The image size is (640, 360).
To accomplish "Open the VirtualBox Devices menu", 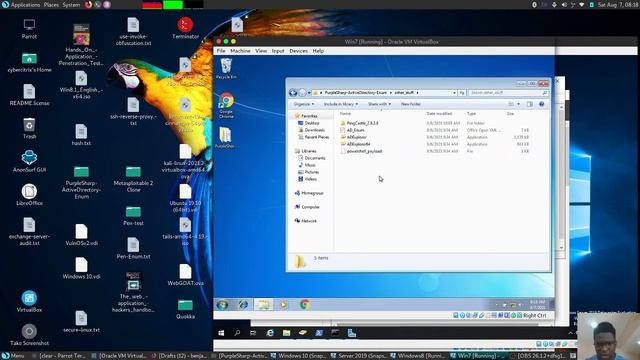I will (x=298, y=51).
